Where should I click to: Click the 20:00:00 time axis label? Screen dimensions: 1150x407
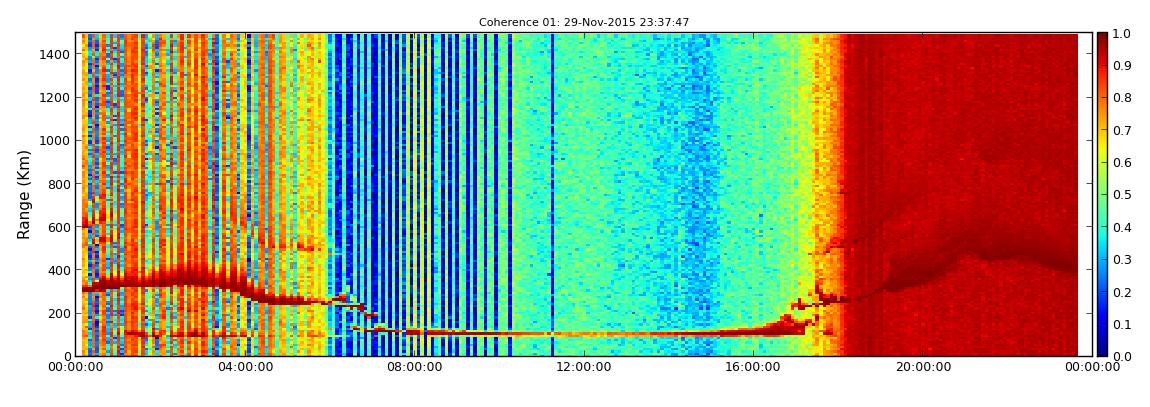925,367
